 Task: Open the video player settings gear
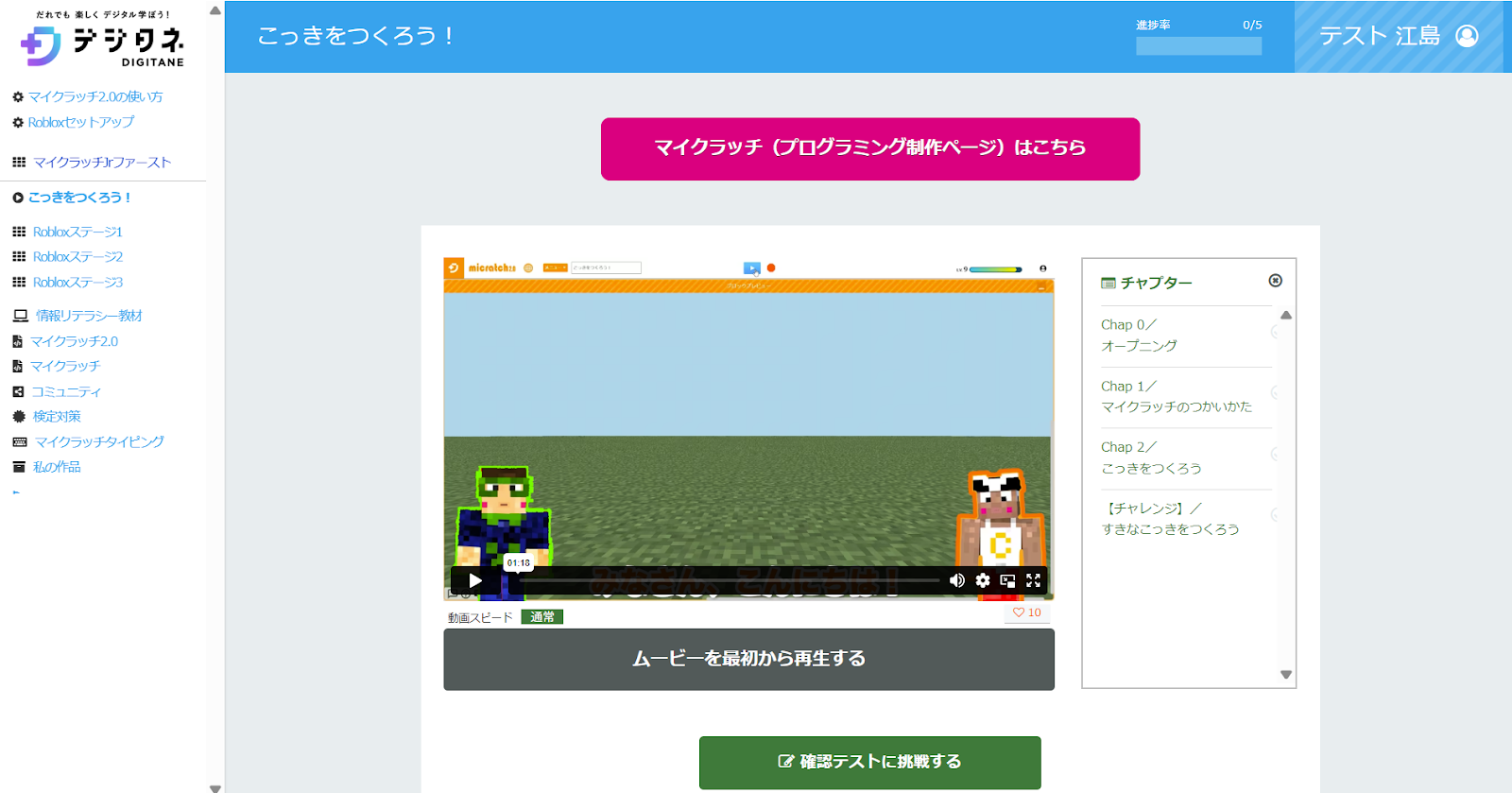[983, 580]
